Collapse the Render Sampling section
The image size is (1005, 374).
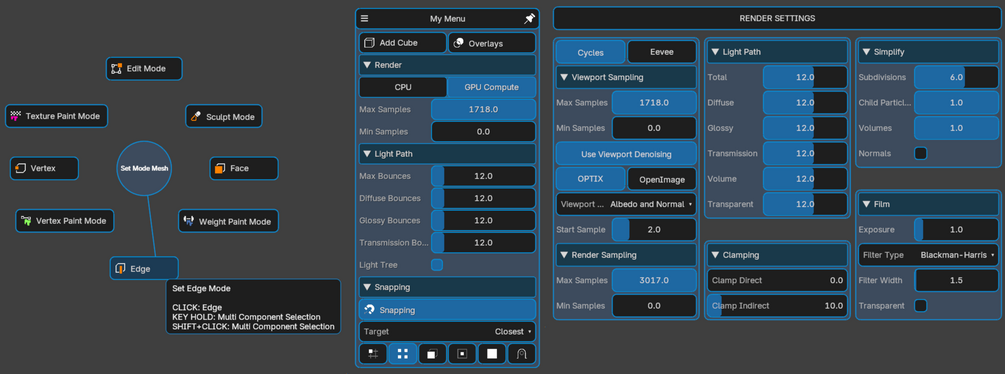tap(626, 255)
